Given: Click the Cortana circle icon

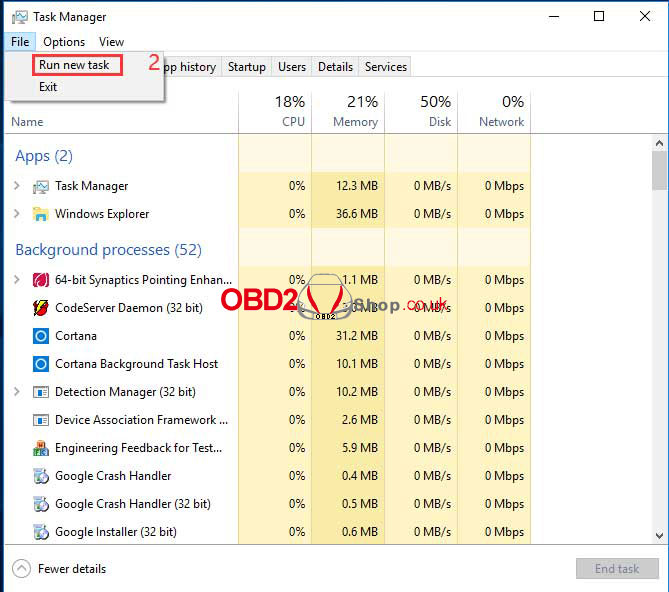Looking at the screenshot, I should click(41, 336).
